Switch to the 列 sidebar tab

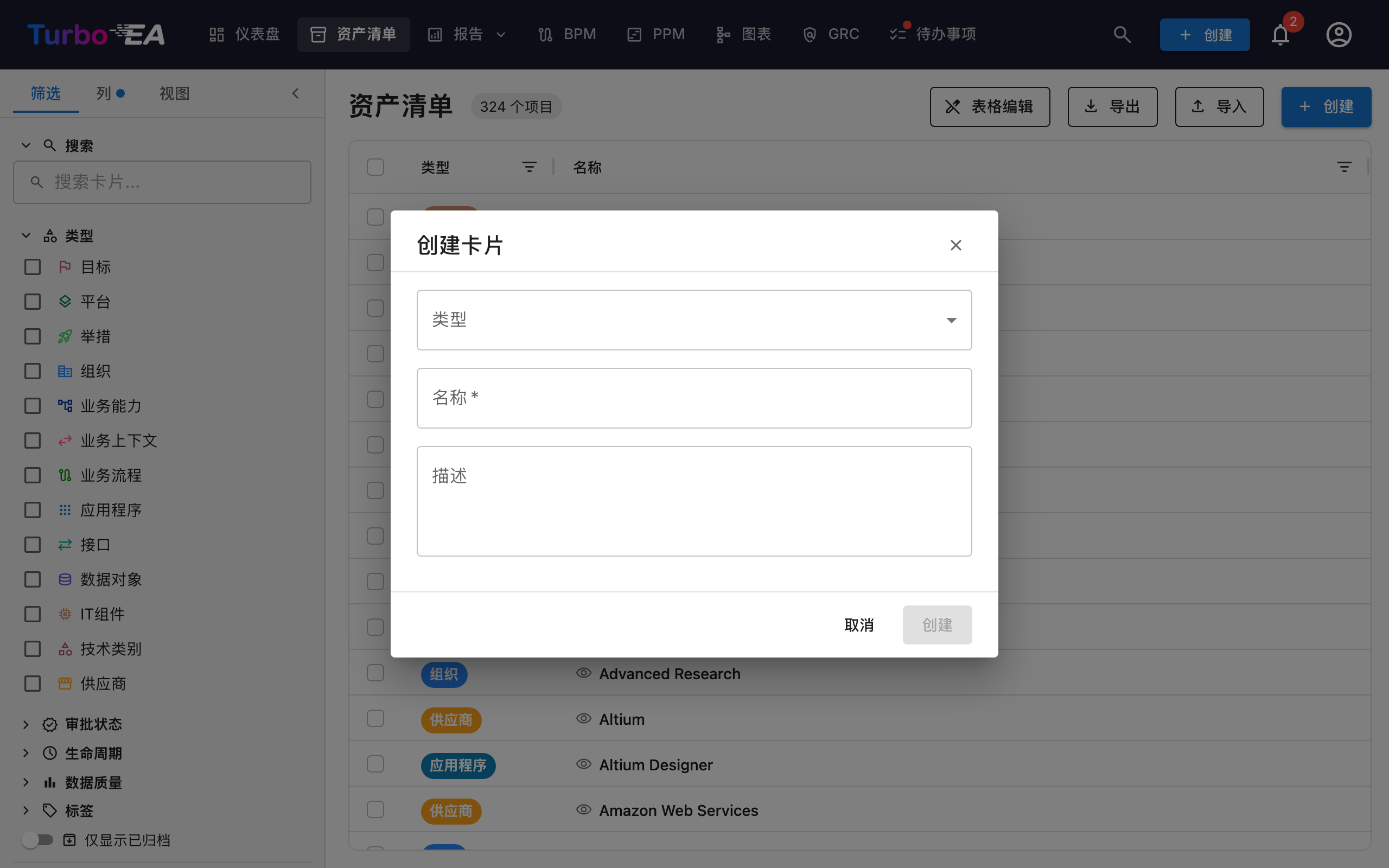point(110,93)
